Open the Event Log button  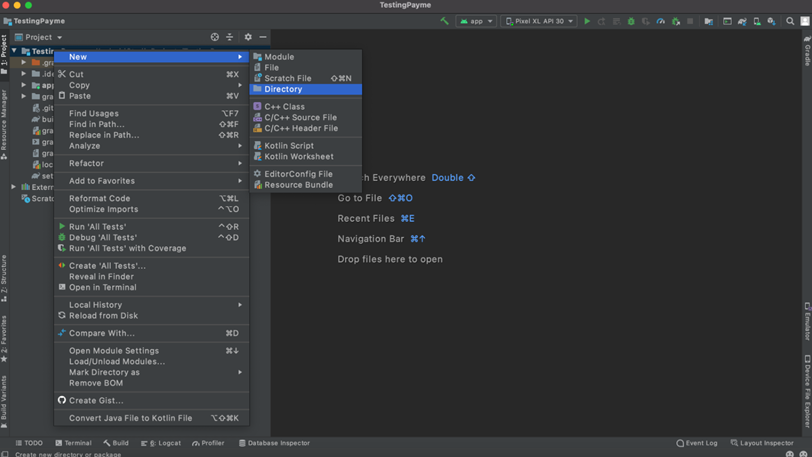[696, 443]
